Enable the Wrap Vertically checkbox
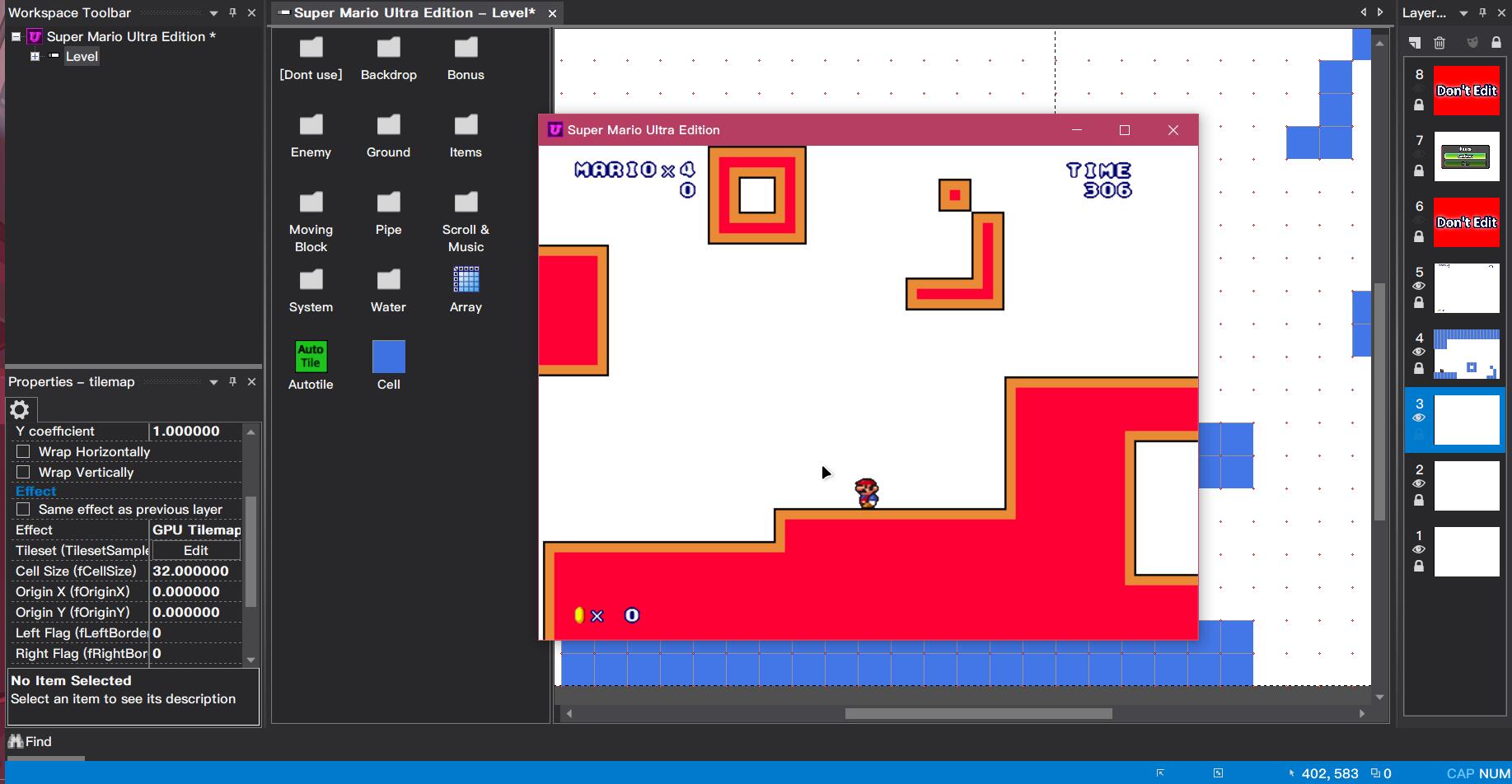Screen dimensions: 1512x784 (x=23, y=472)
